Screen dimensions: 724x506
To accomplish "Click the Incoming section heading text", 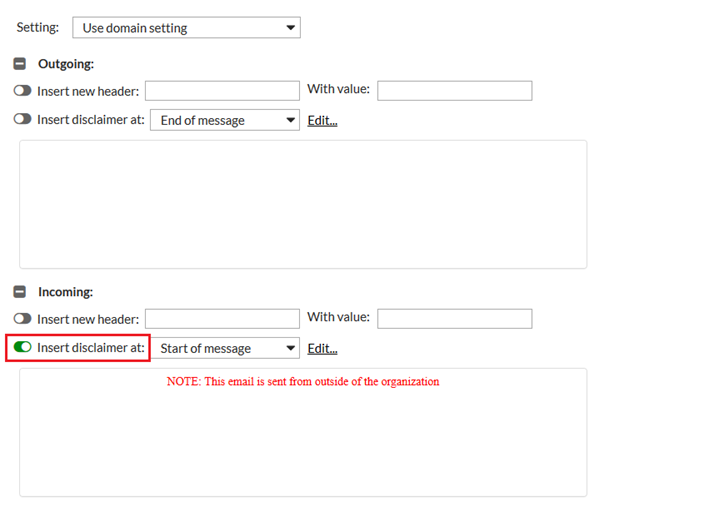I will click(65, 292).
